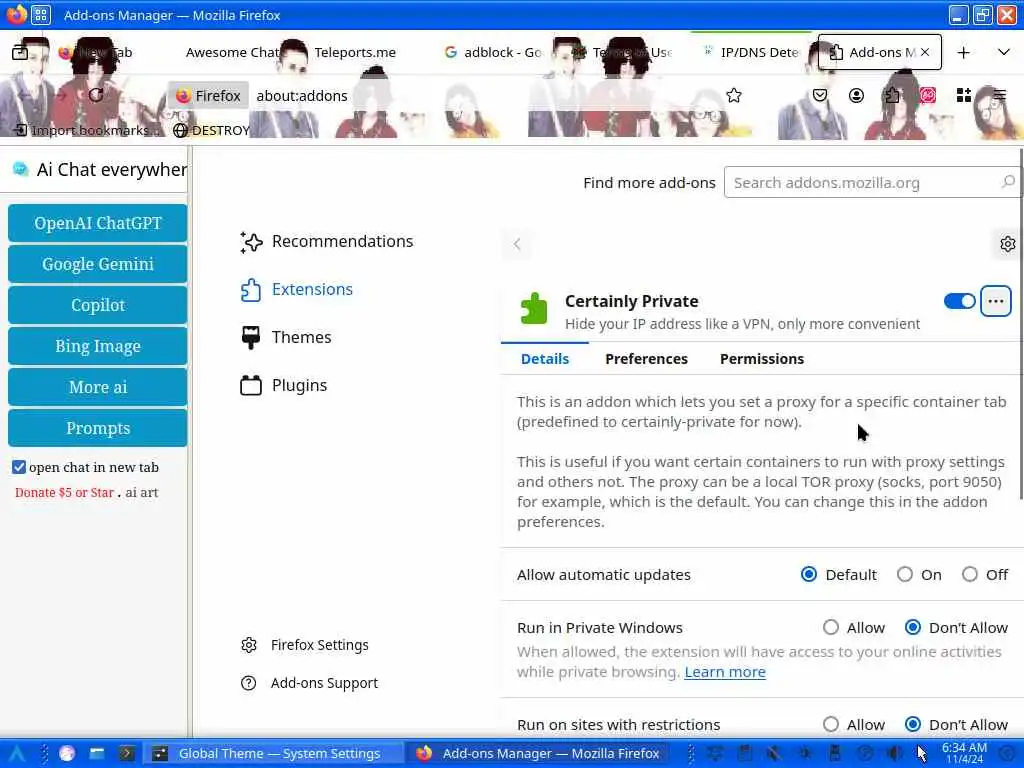This screenshot has width=1024, height=768.
Task: Open Extensions category in sidebar
Action: tap(296, 289)
